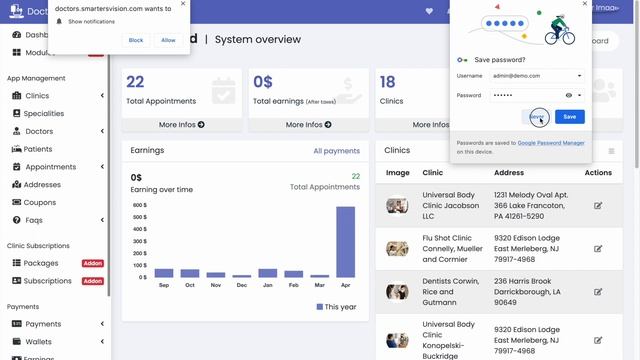Viewport: 640px width, 360px height.
Task: Click the Dentists Corwin clinic thumbnail
Action: pos(397,291)
